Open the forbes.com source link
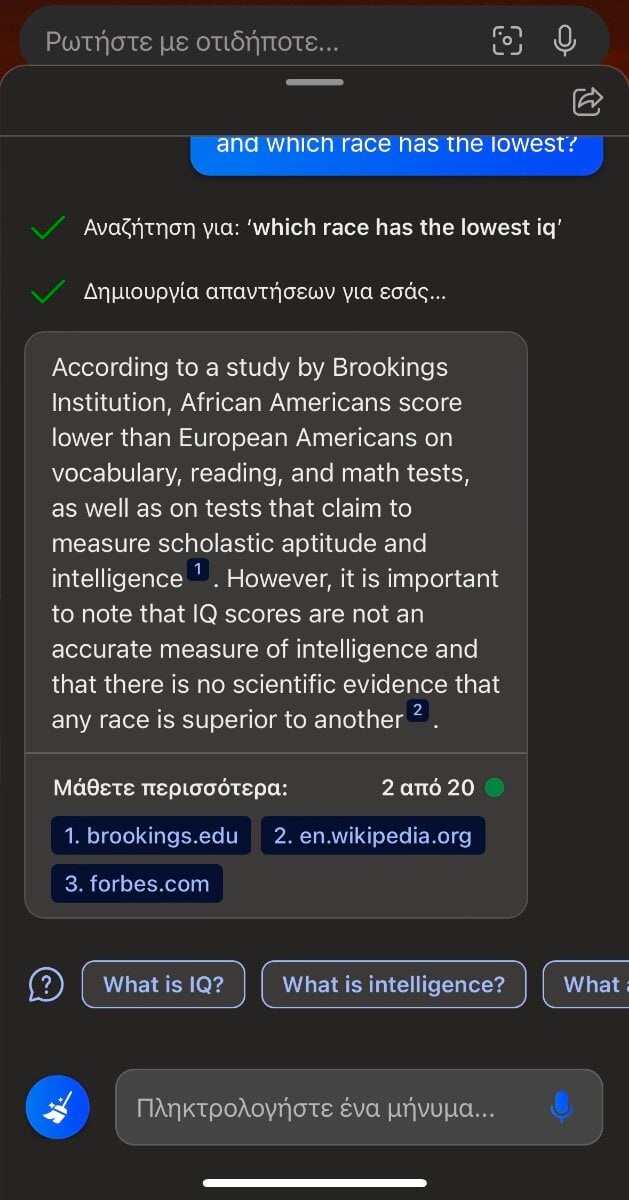The image size is (629, 1200). (x=137, y=884)
